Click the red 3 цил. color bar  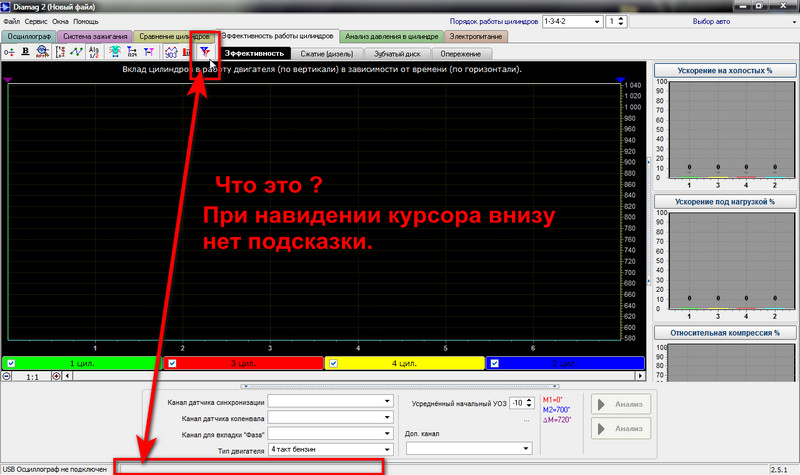tap(243, 363)
